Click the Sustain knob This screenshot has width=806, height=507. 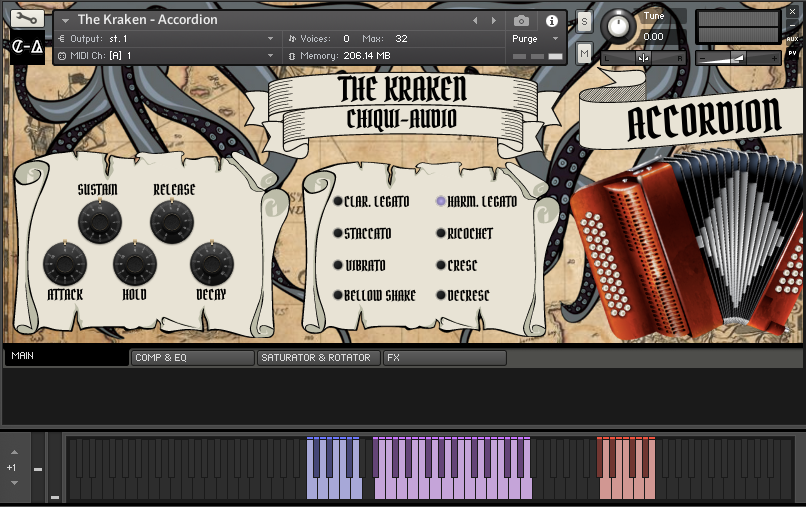point(98,219)
